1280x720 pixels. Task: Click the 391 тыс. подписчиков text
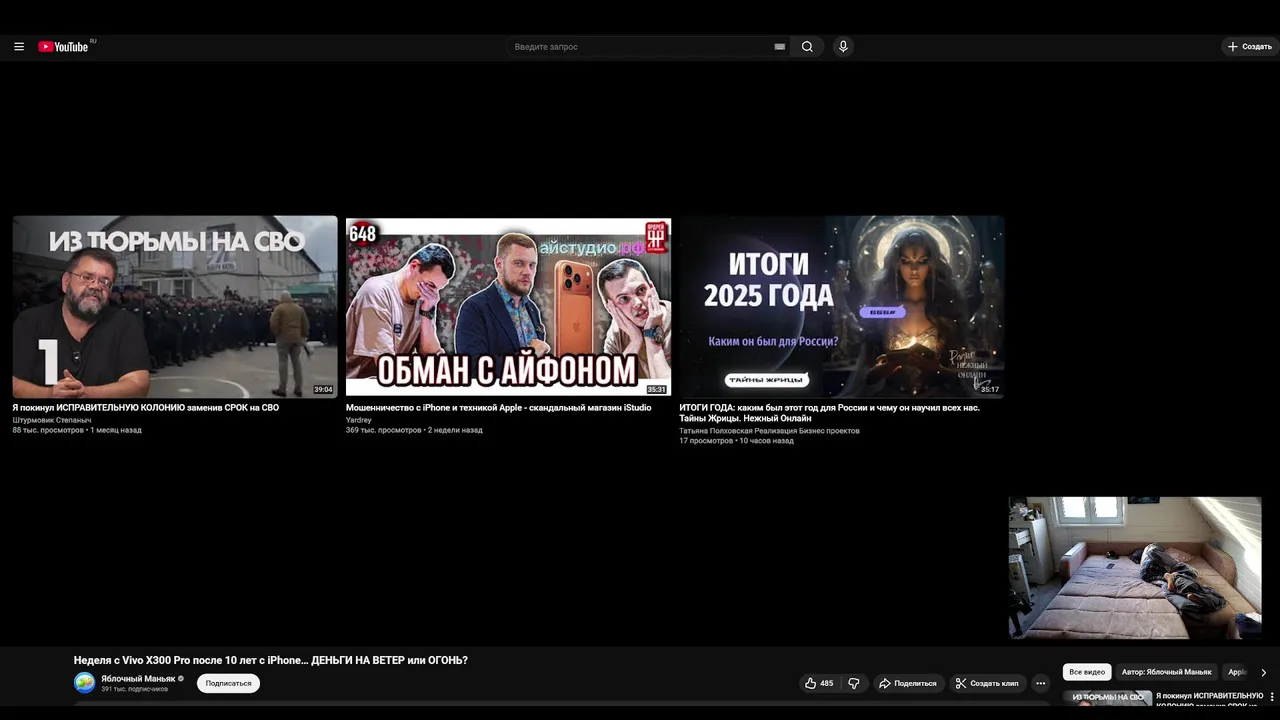[x=134, y=689]
